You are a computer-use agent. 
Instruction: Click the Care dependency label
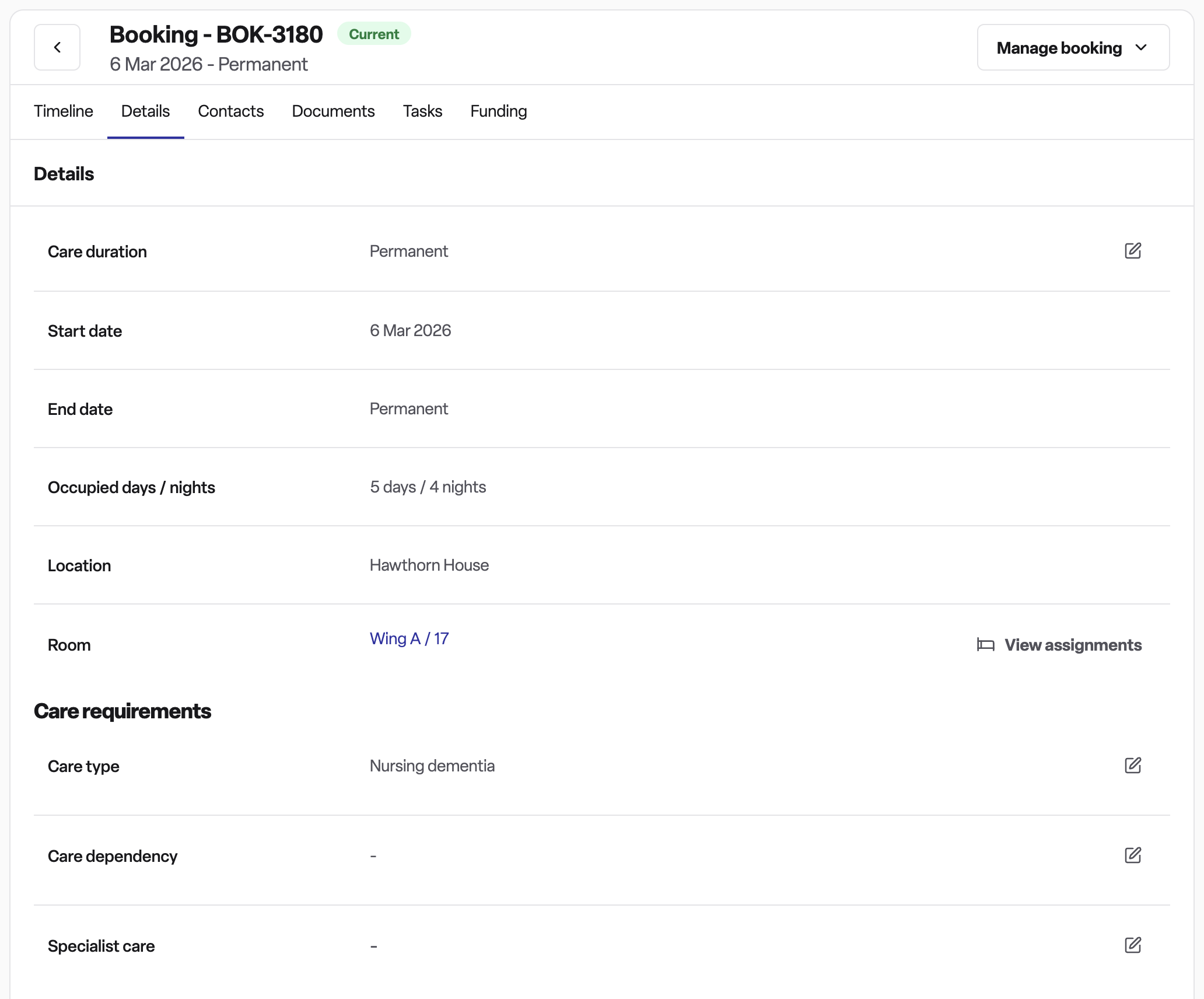[113, 856]
